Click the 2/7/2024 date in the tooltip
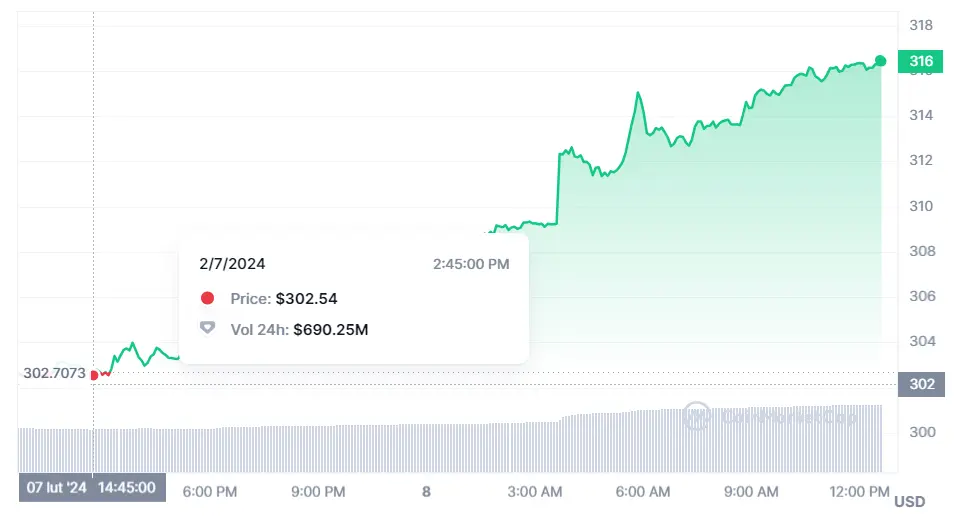Image resolution: width=954 pixels, height=530 pixels. pos(233,264)
